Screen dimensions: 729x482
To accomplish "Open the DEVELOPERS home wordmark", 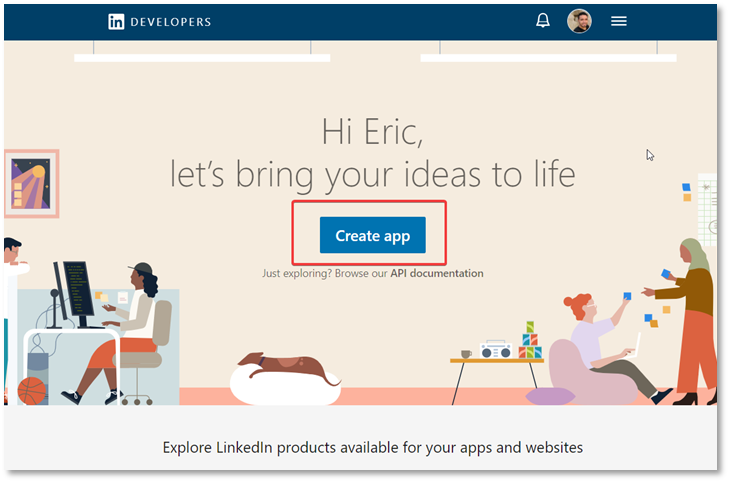I will [x=171, y=22].
